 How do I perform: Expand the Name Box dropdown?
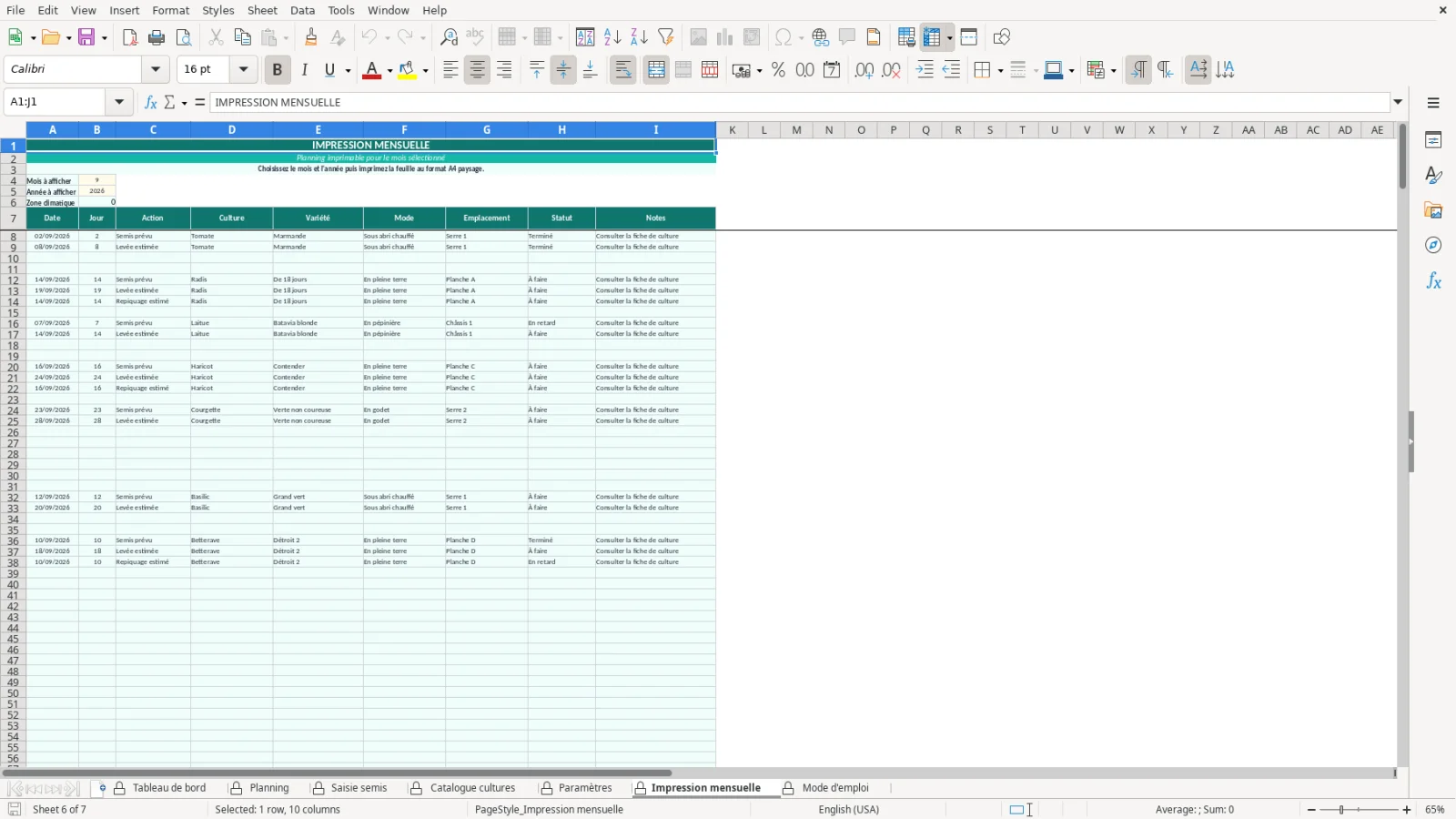[119, 102]
